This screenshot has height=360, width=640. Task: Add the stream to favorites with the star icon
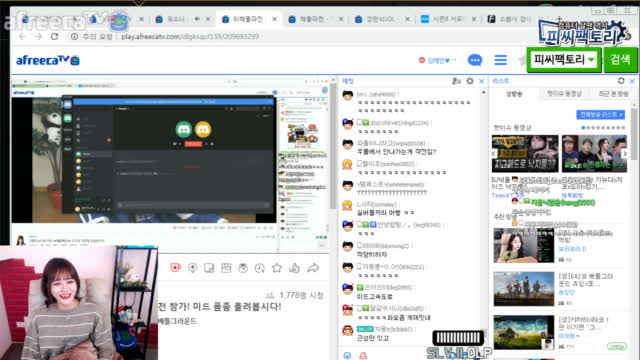[x=277, y=268]
